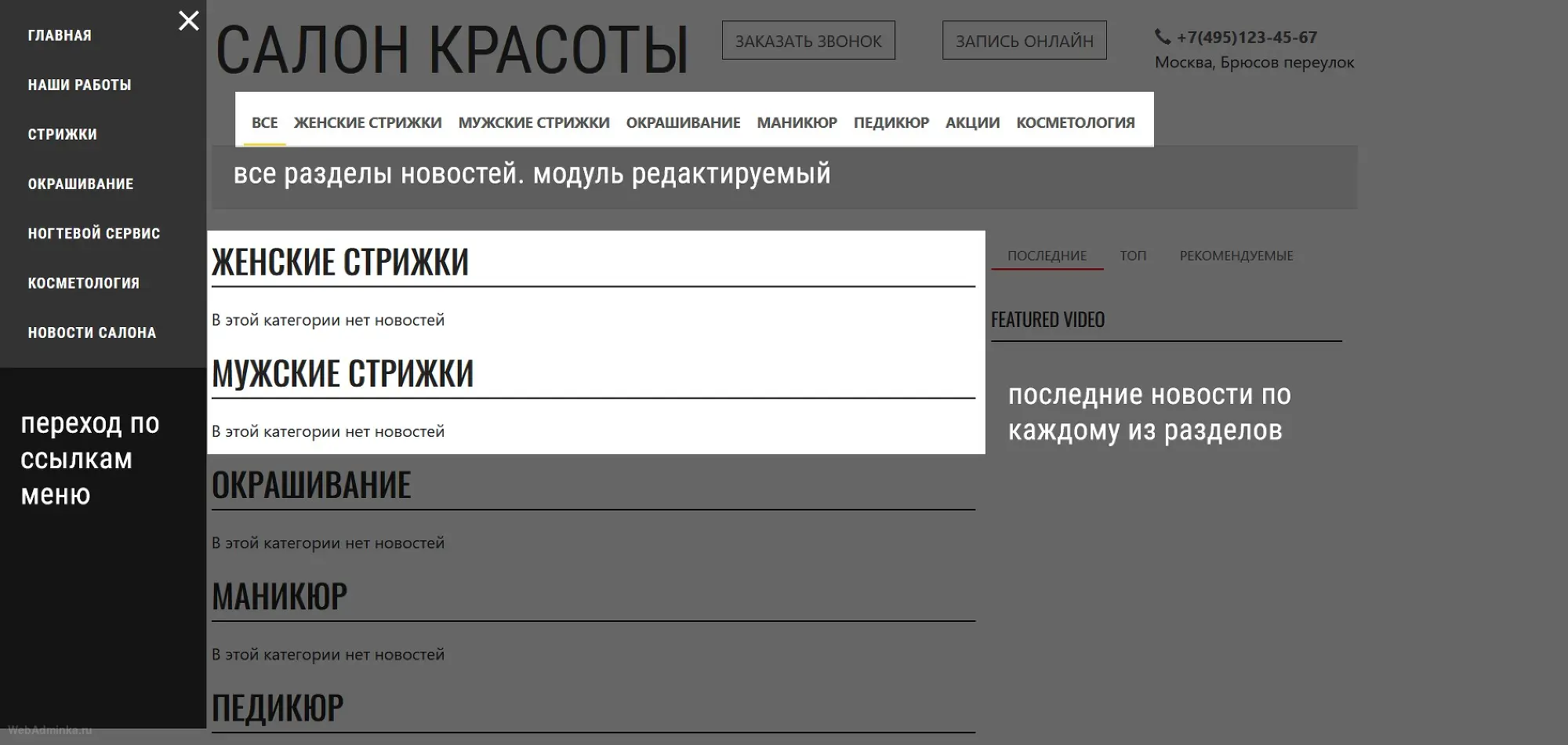The width and height of the screenshot is (1568, 745).
Task: Open the Акции tab
Action: pyautogui.click(x=972, y=122)
